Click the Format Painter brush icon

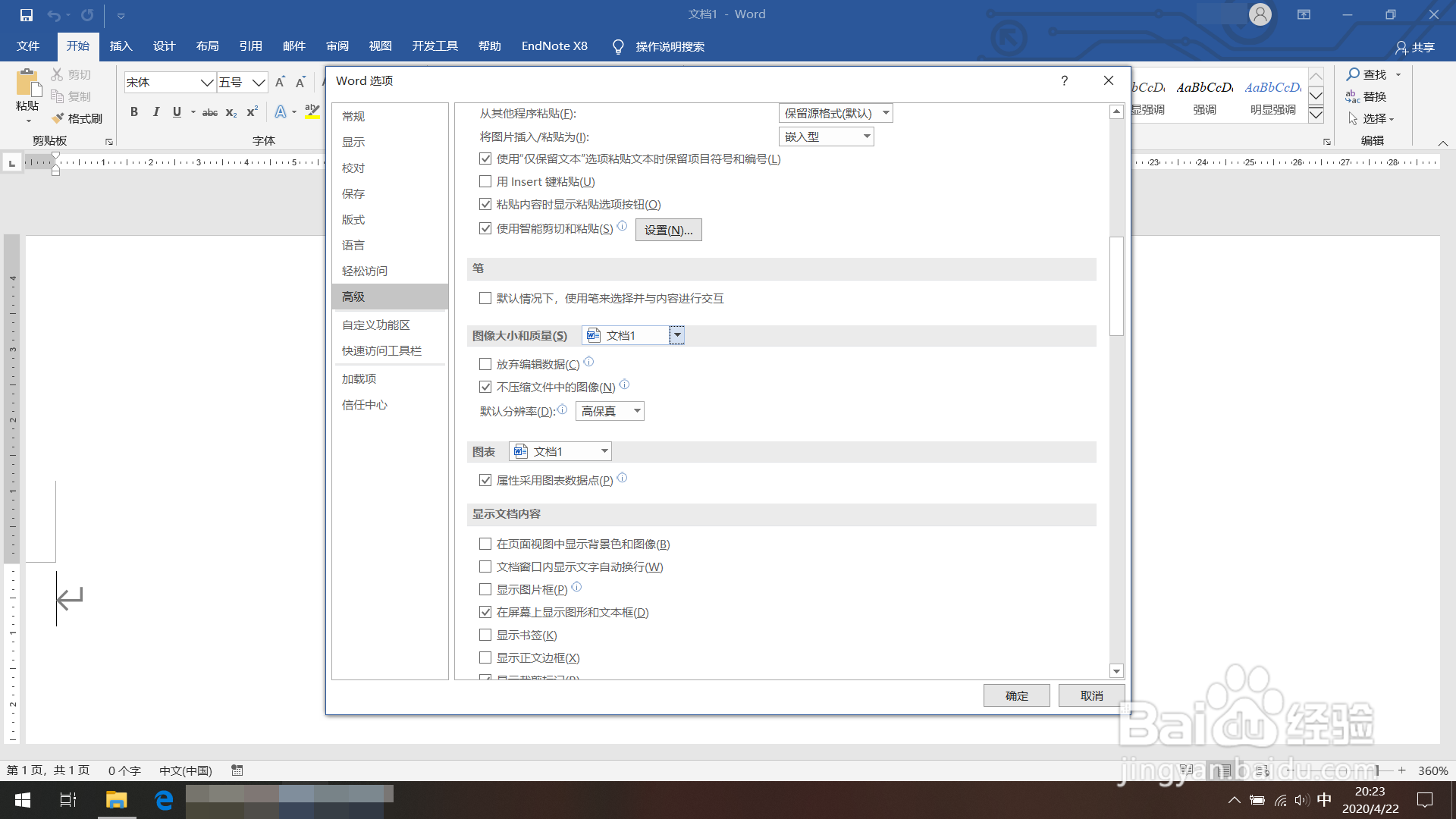[x=58, y=118]
